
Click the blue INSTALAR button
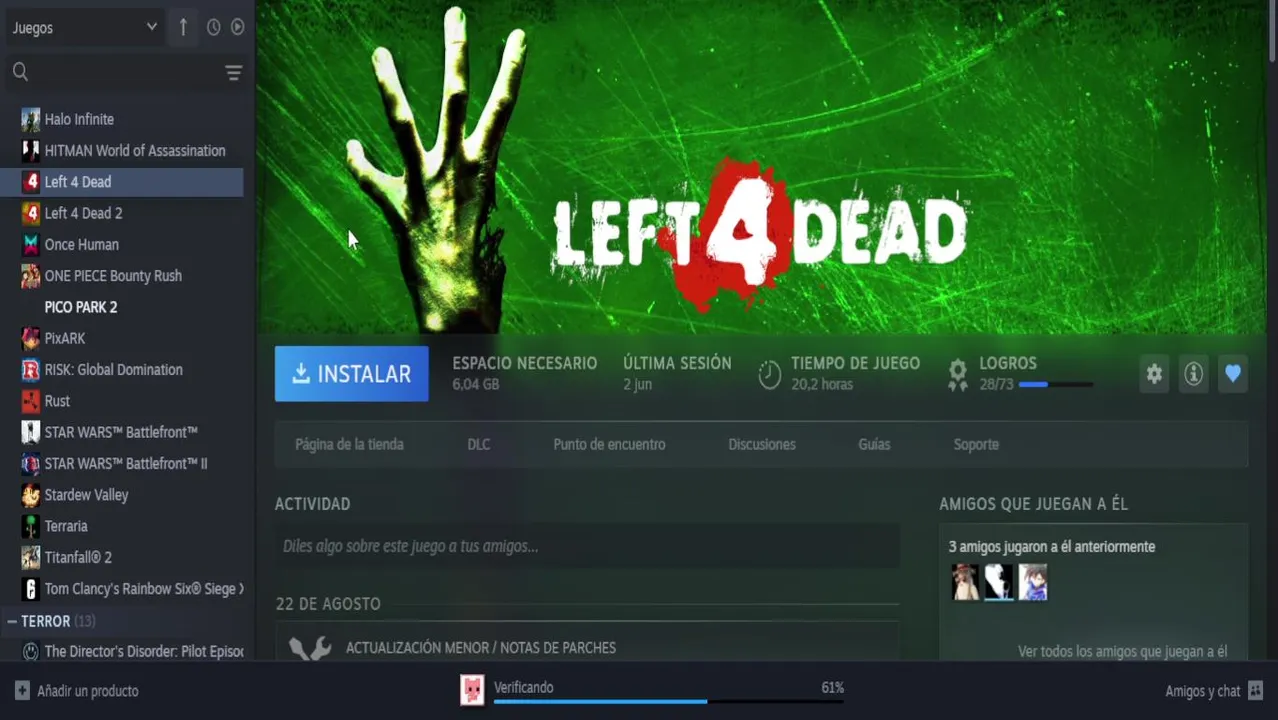pos(352,374)
